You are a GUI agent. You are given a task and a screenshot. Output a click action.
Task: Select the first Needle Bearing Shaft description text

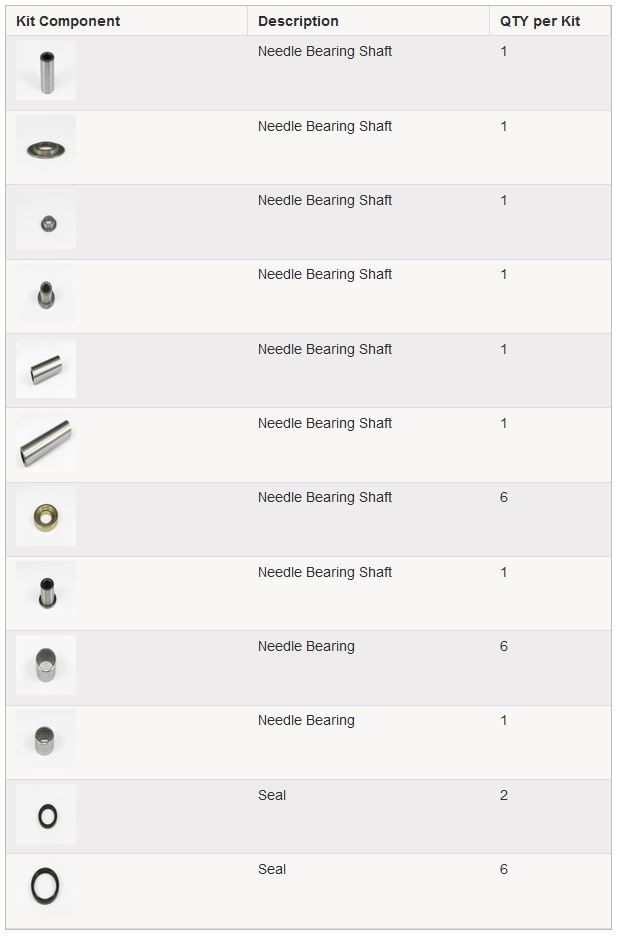pos(325,51)
